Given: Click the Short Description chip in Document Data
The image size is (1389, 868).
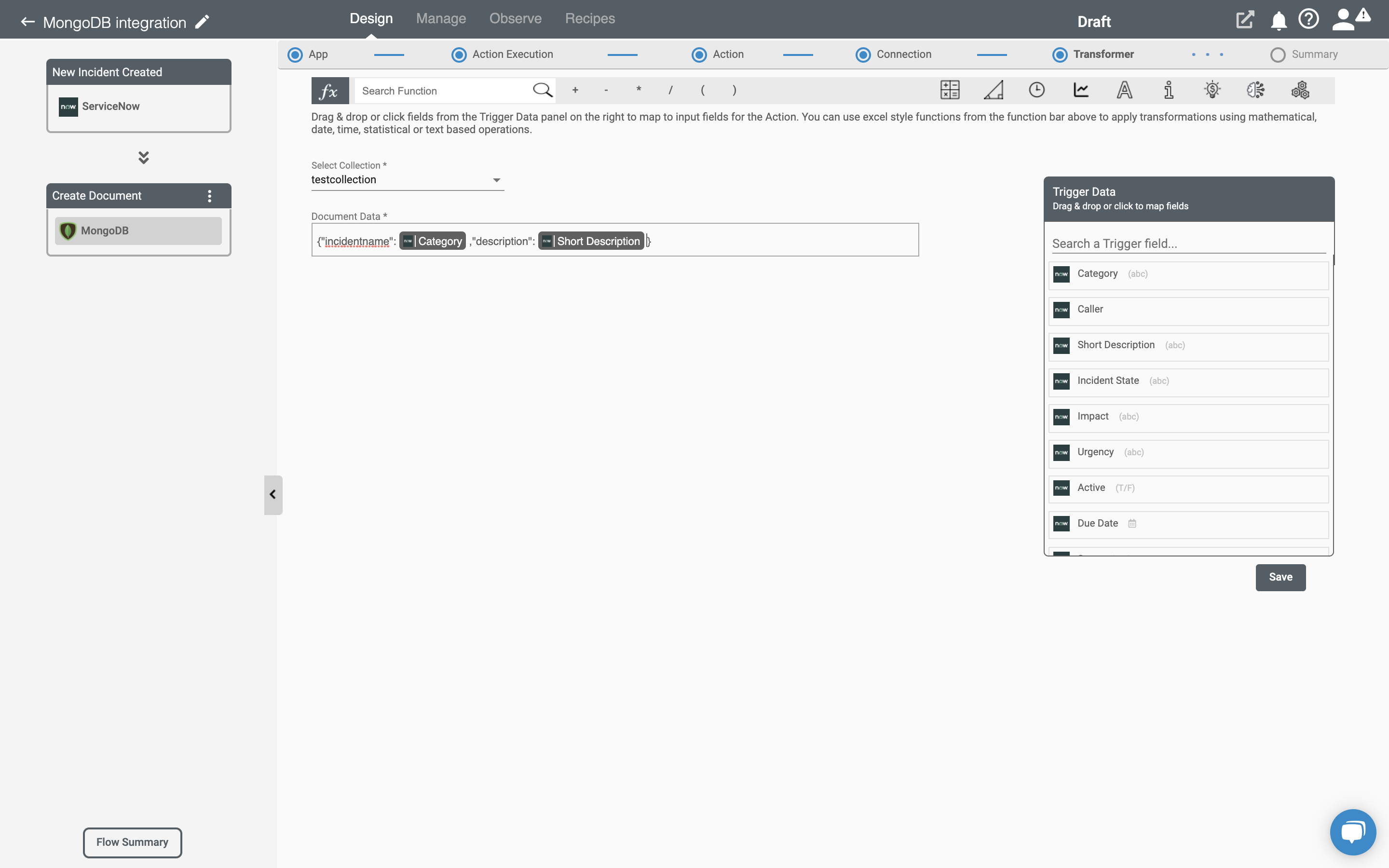Looking at the screenshot, I should tap(591, 241).
